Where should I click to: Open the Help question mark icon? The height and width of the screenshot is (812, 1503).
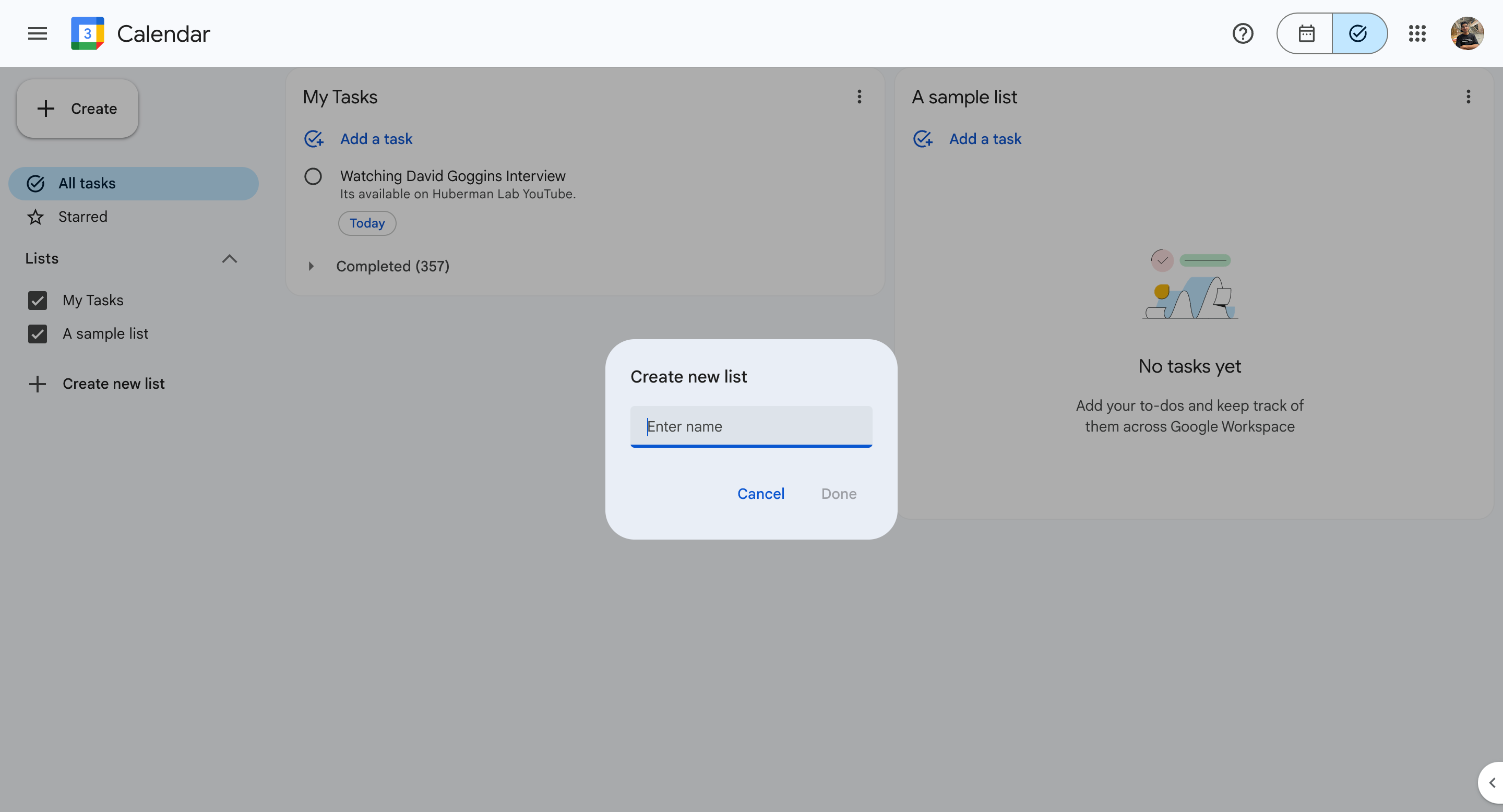tap(1243, 33)
